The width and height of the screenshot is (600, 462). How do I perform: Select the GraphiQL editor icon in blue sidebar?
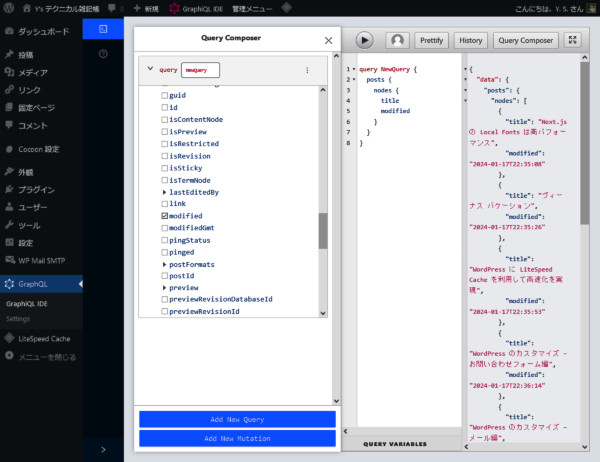click(x=103, y=31)
